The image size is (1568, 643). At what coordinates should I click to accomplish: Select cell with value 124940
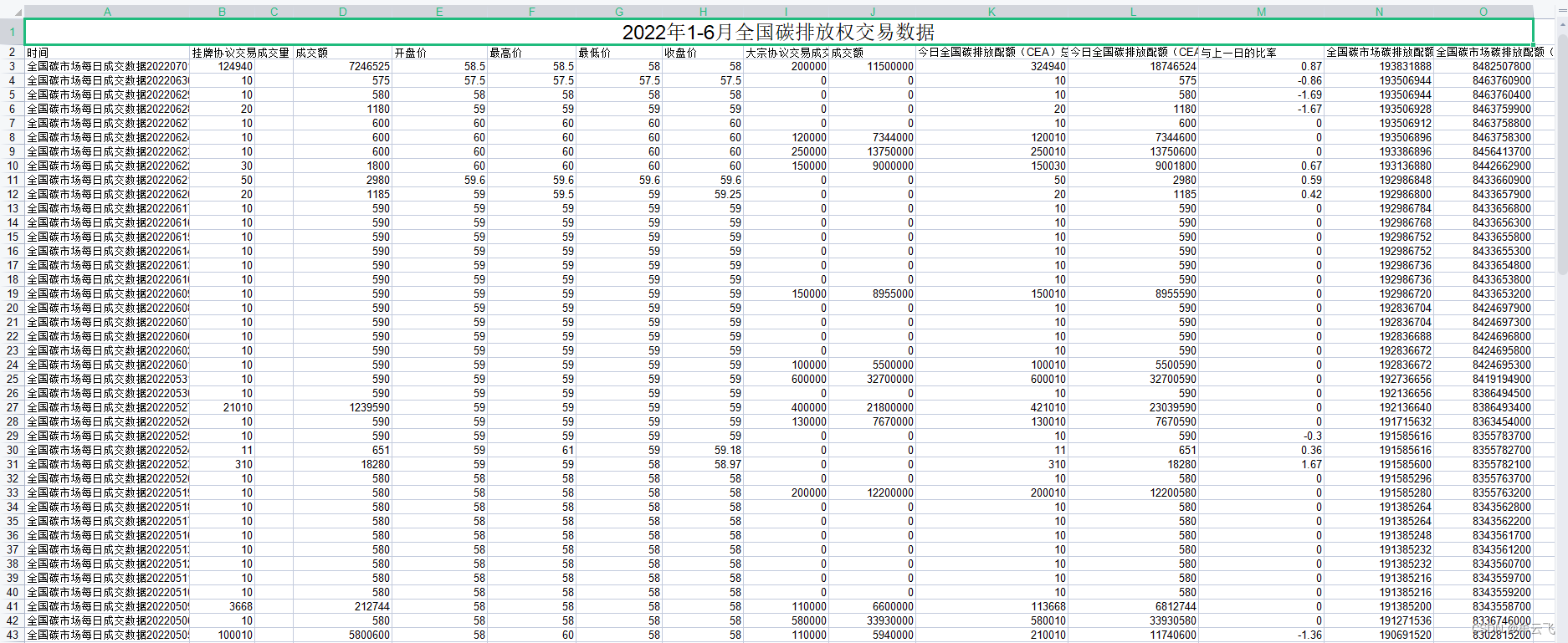point(222,66)
